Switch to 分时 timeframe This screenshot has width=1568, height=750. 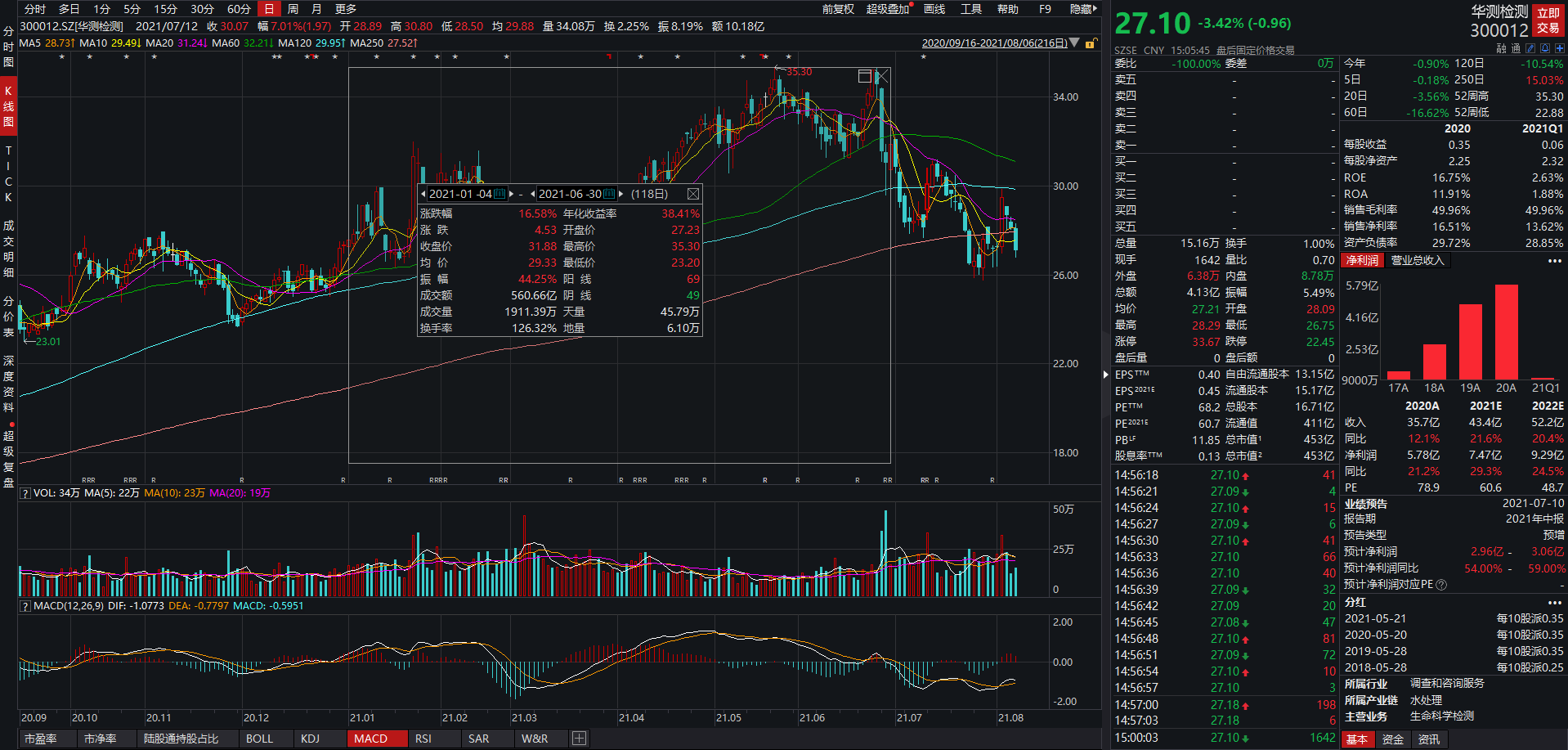(x=35, y=9)
